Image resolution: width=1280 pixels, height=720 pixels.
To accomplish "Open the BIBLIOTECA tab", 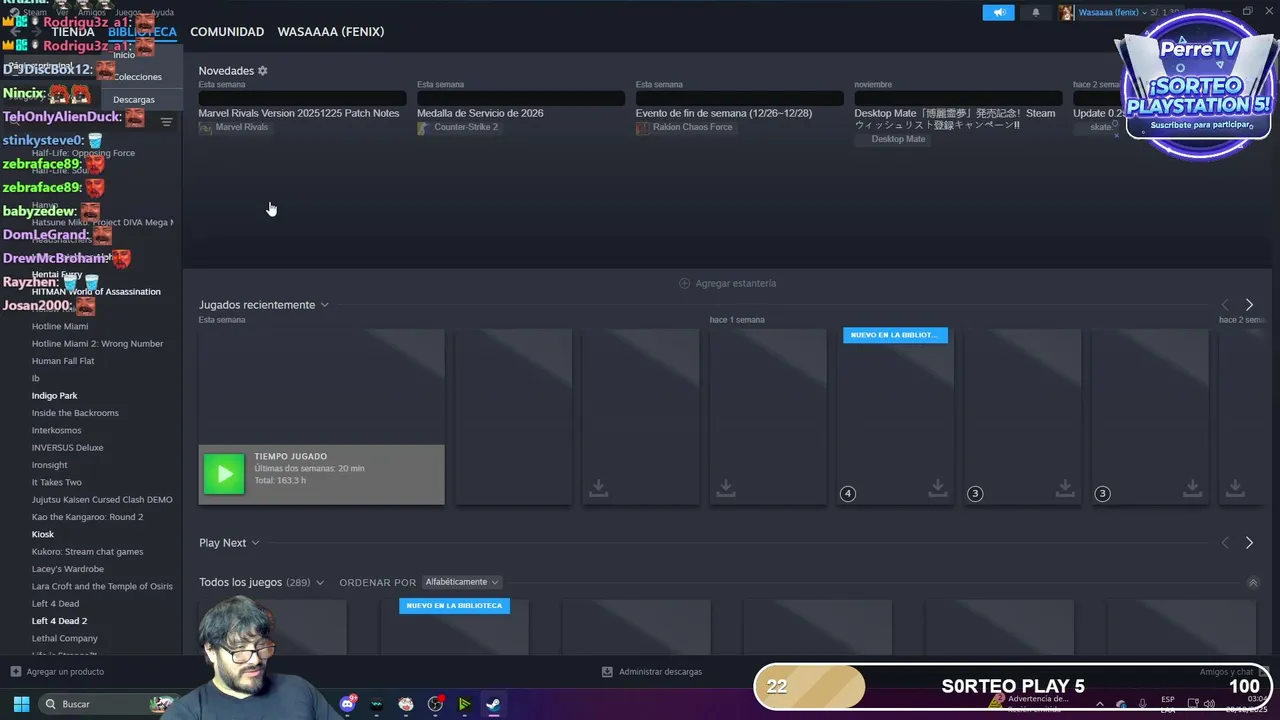I will pyautogui.click(x=142, y=32).
